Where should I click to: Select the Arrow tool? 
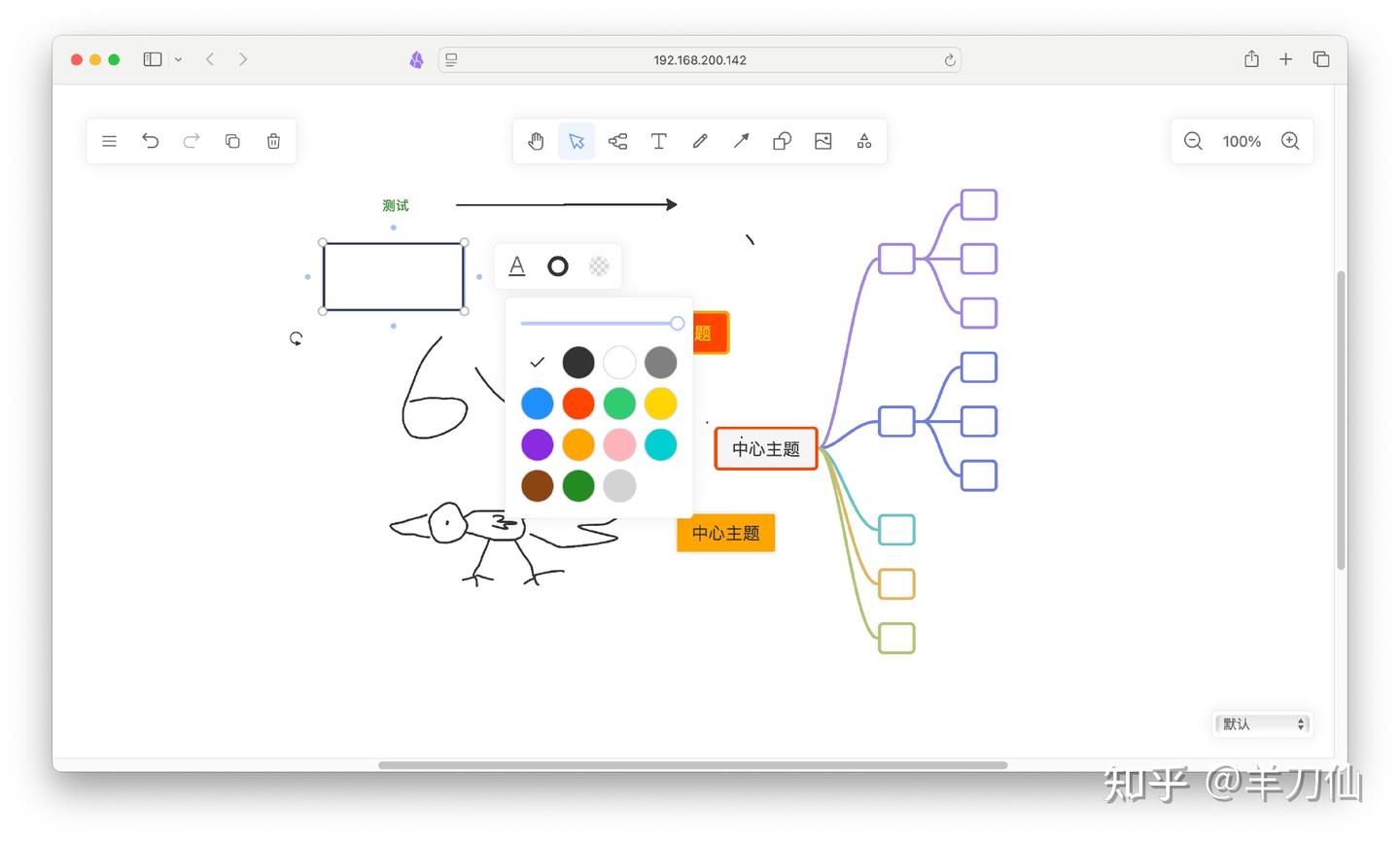(x=740, y=141)
